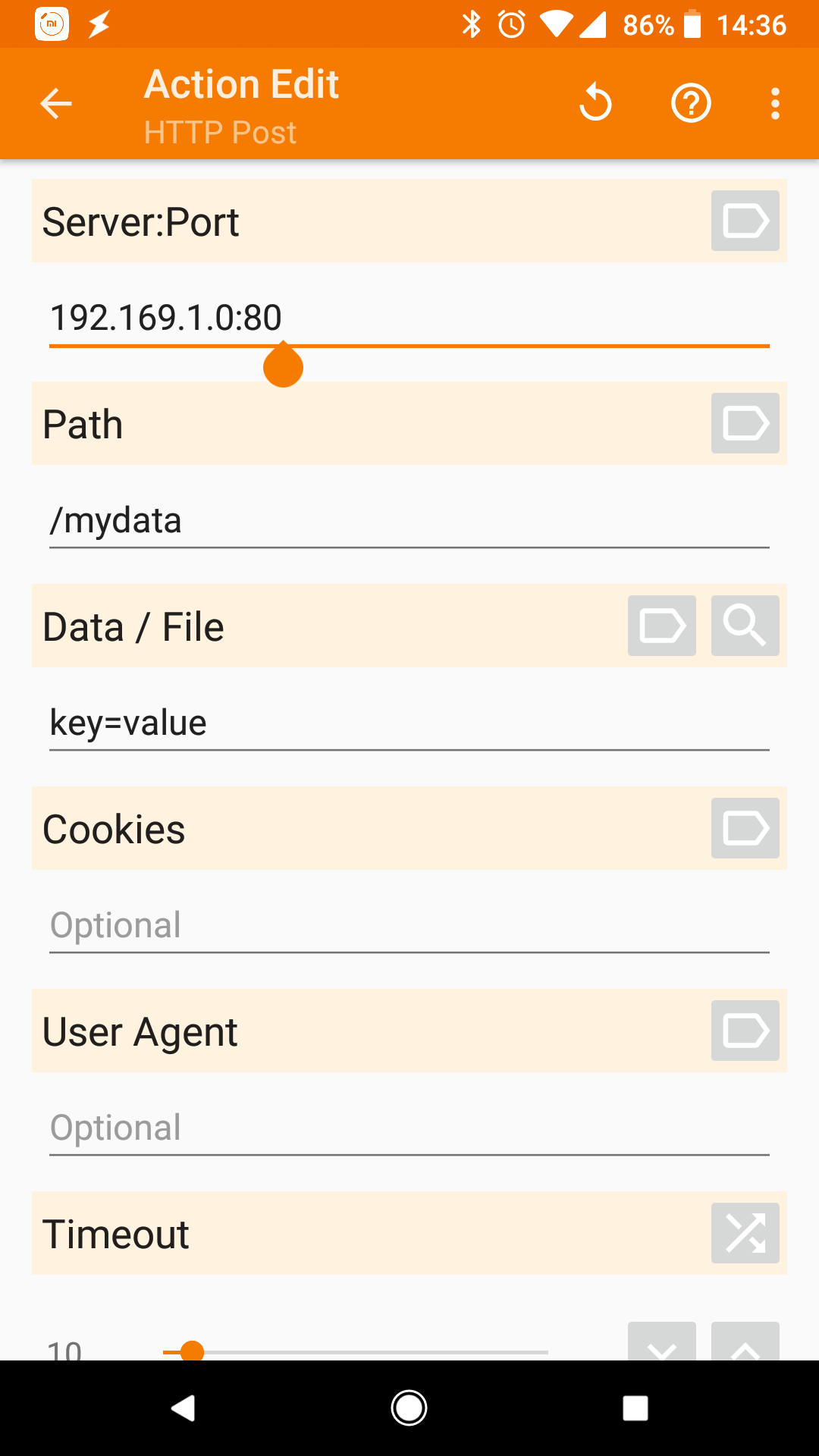Tap the variable tag icon for Data / File
Screen dimensions: 819x1456
661,626
